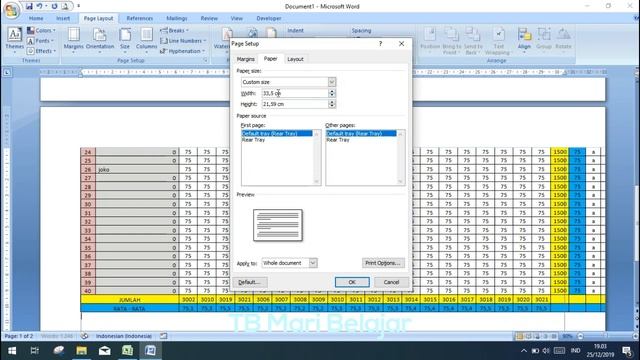Viewport: 640px width, 360px height.
Task: Switch to the Insert ribbon tab
Action: click(63, 18)
